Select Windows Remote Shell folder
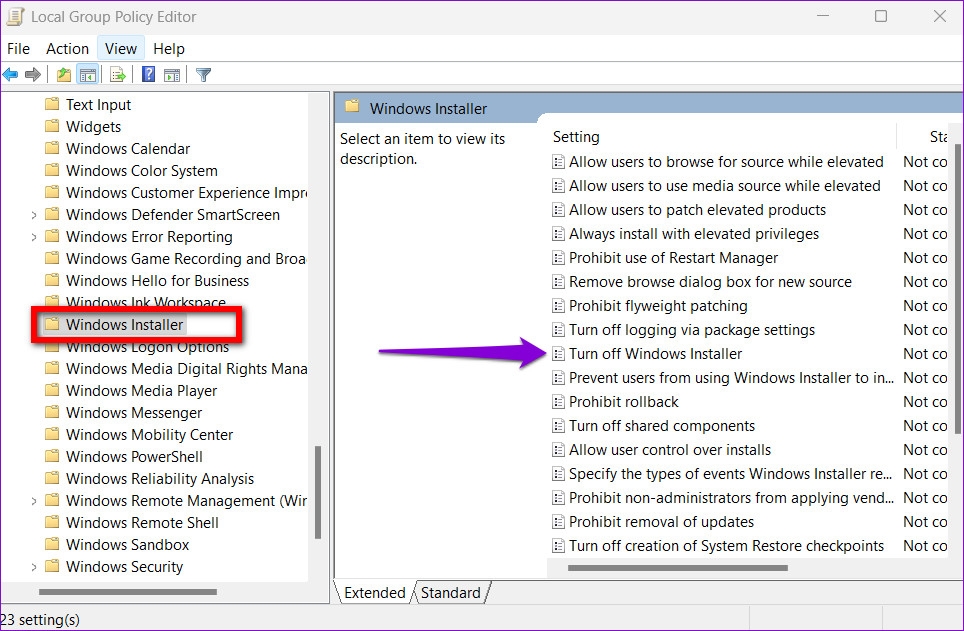 click(x=143, y=523)
